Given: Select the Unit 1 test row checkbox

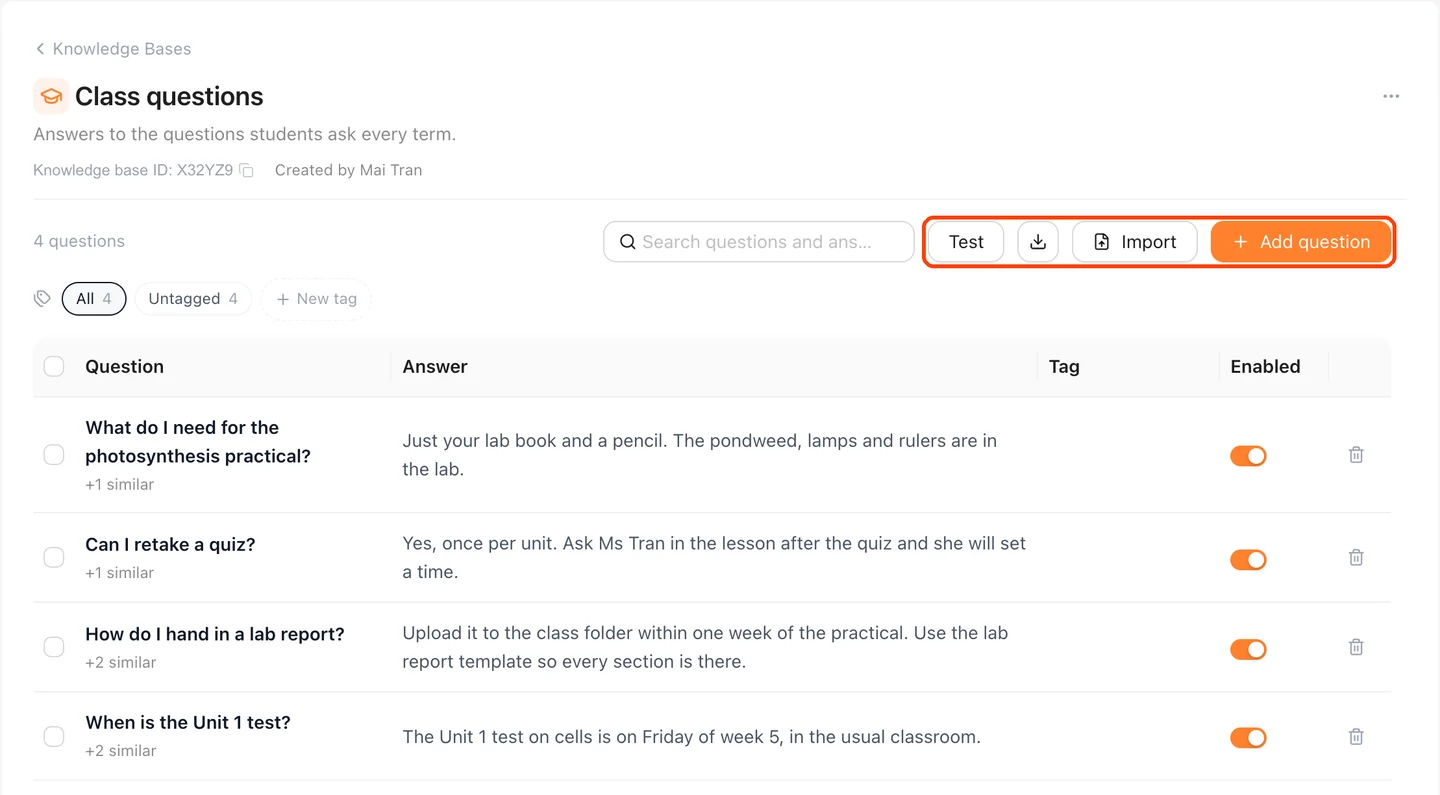Looking at the screenshot, I should click(x=54, y=737).
